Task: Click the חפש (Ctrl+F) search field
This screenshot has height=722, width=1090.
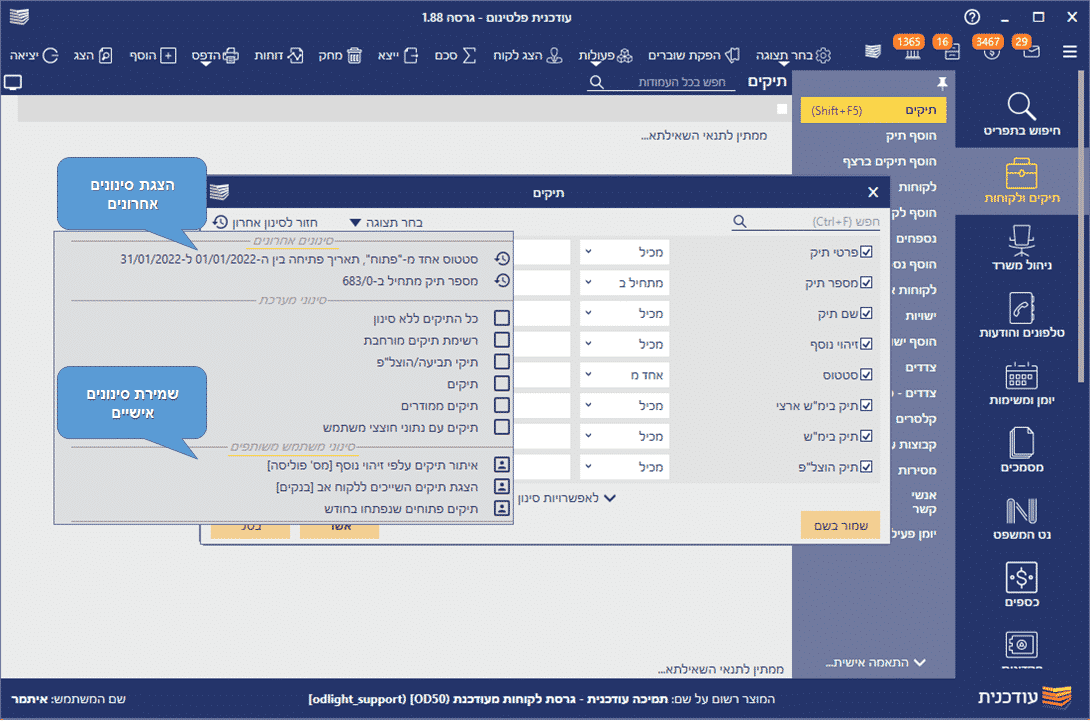Action: (x=806, y=221)
